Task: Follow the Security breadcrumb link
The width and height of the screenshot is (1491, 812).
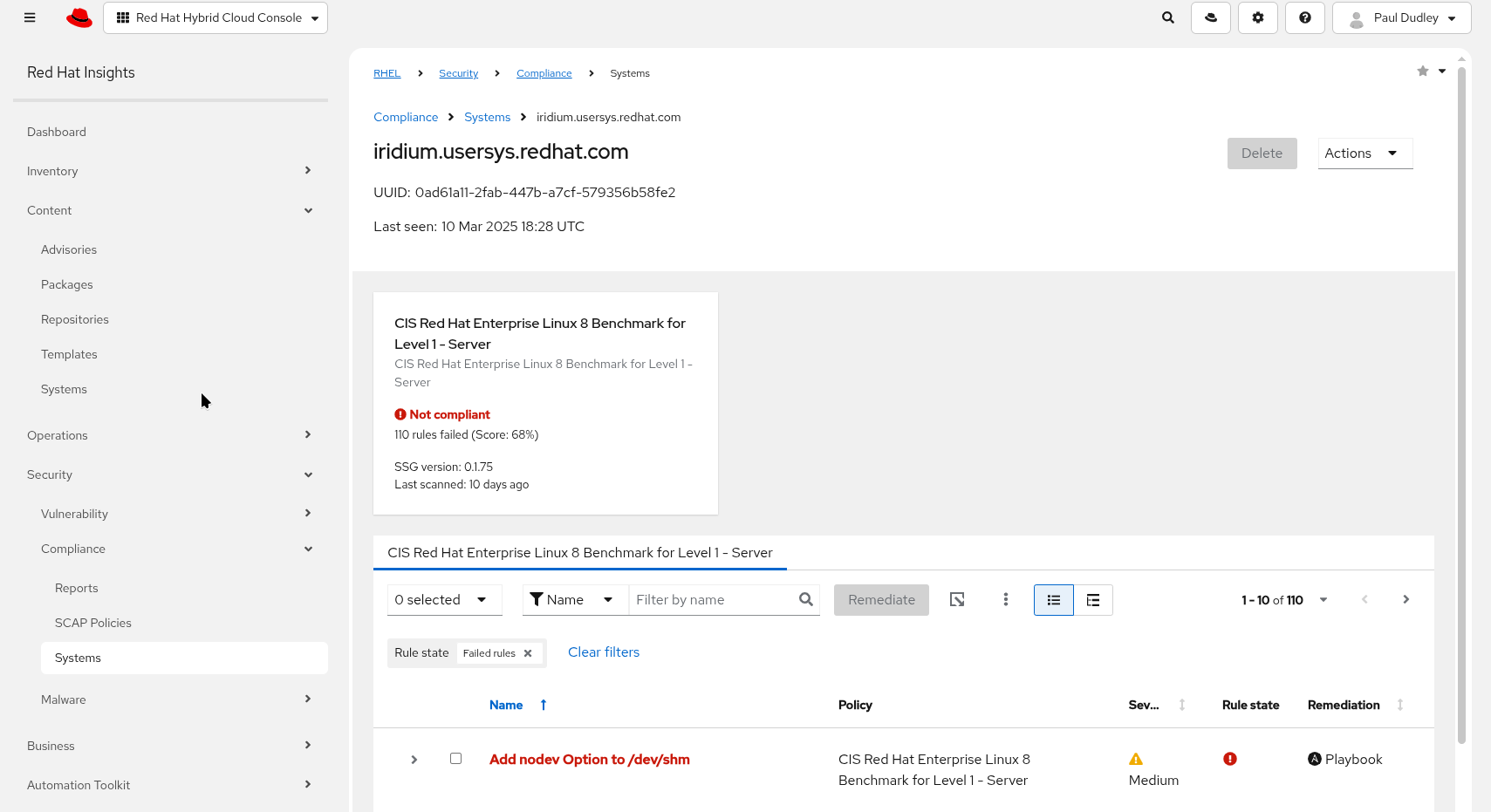Action: coord(459,73)
